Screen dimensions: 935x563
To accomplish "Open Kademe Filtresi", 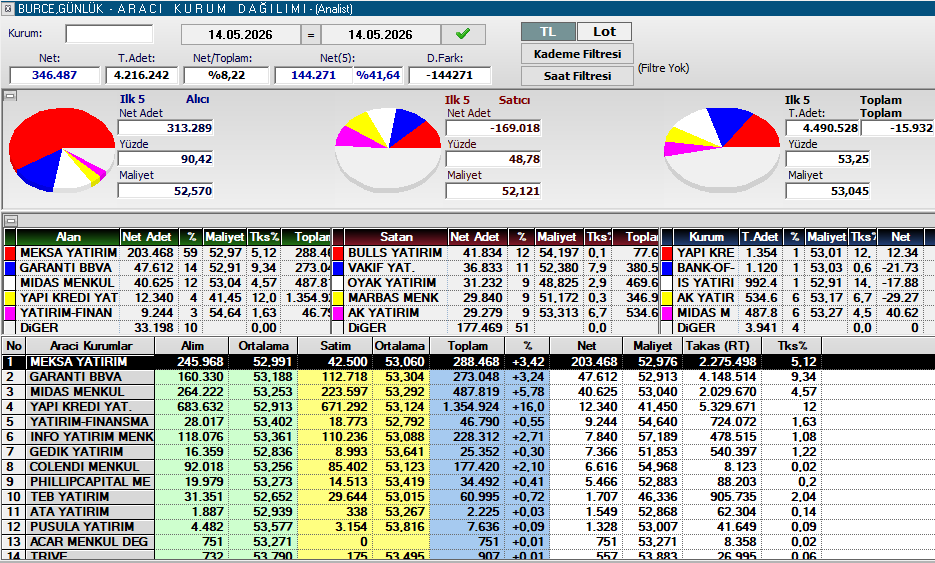I will [577, 54].
